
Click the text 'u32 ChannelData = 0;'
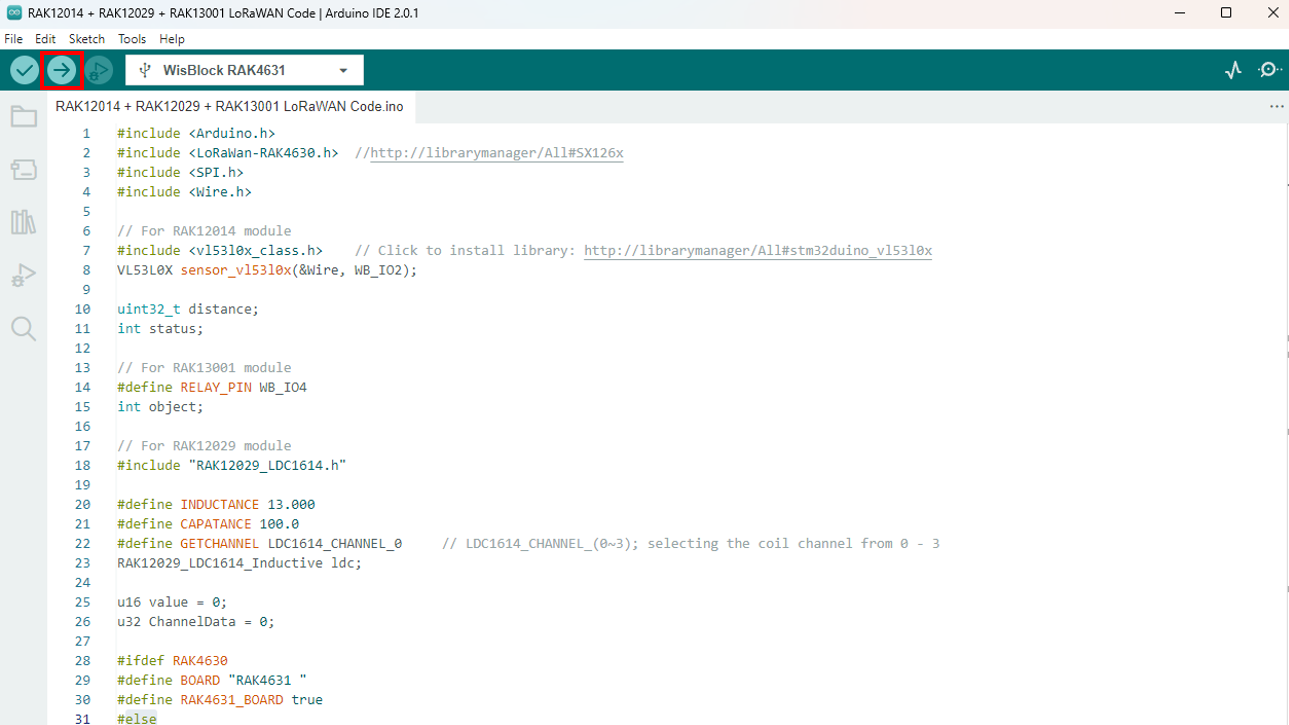(x=196, y=622)
